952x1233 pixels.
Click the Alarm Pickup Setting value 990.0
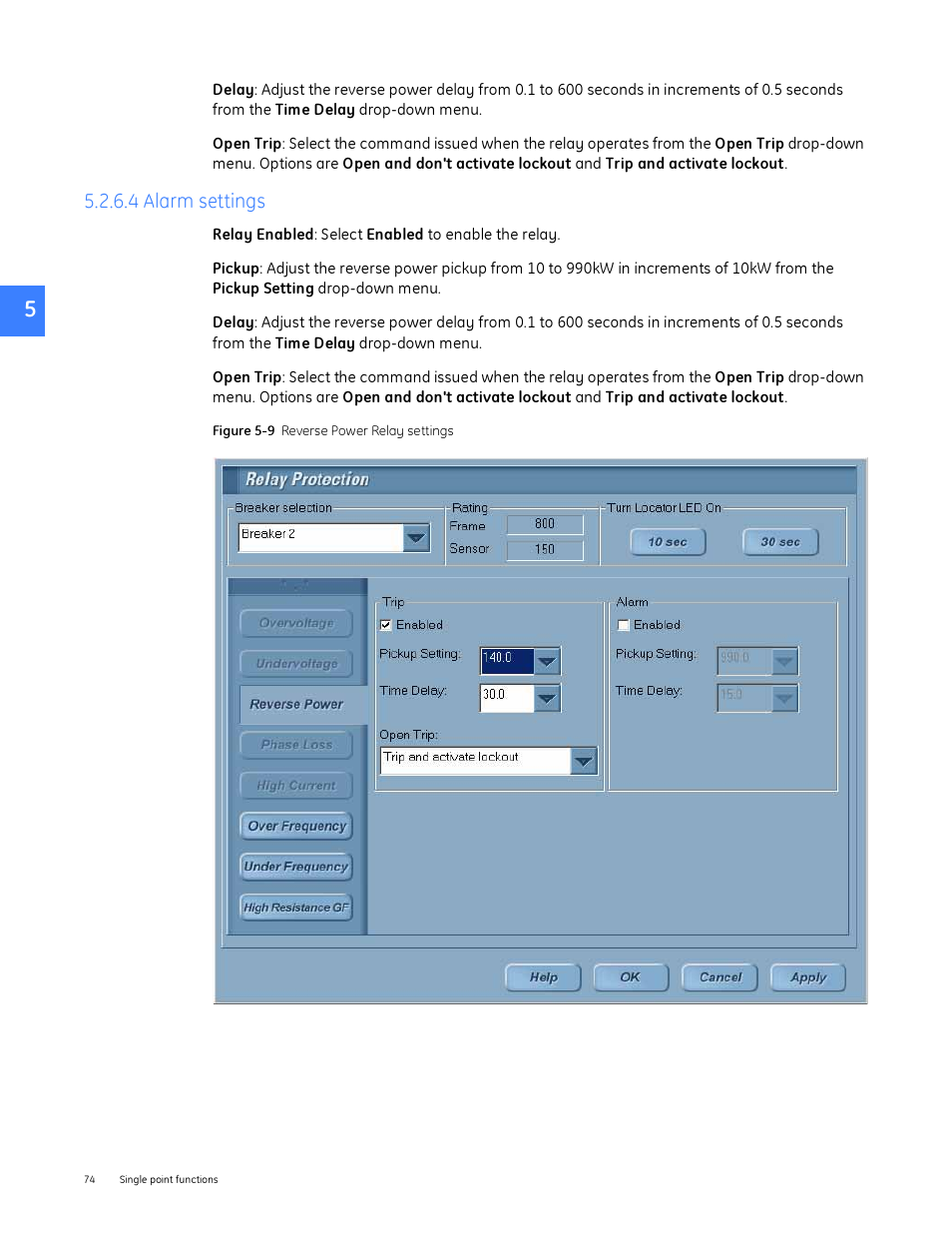744,661
